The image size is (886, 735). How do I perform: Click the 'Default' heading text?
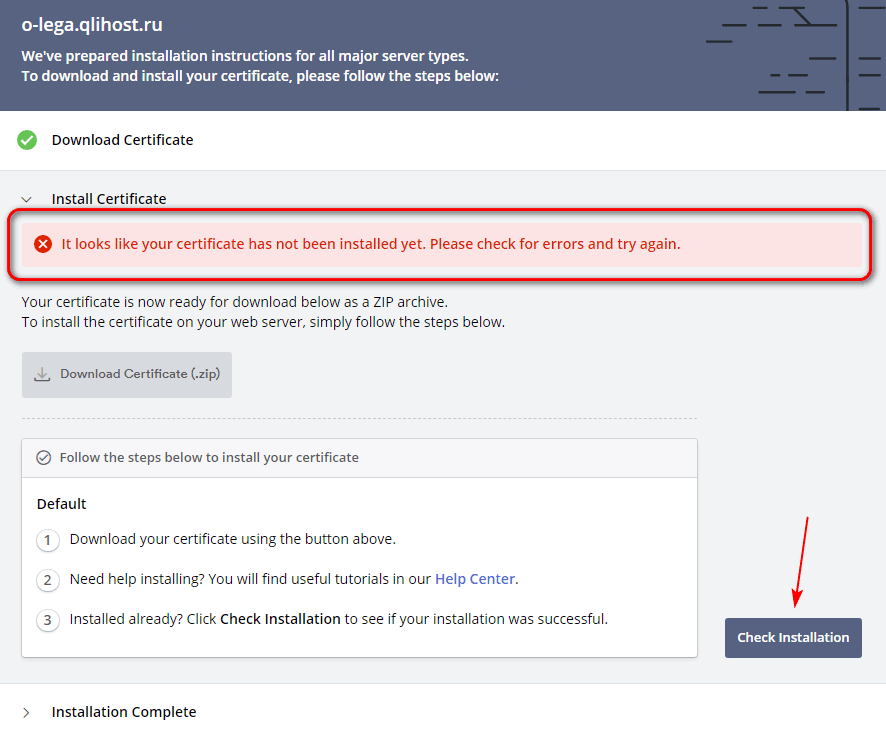[62, 504]
